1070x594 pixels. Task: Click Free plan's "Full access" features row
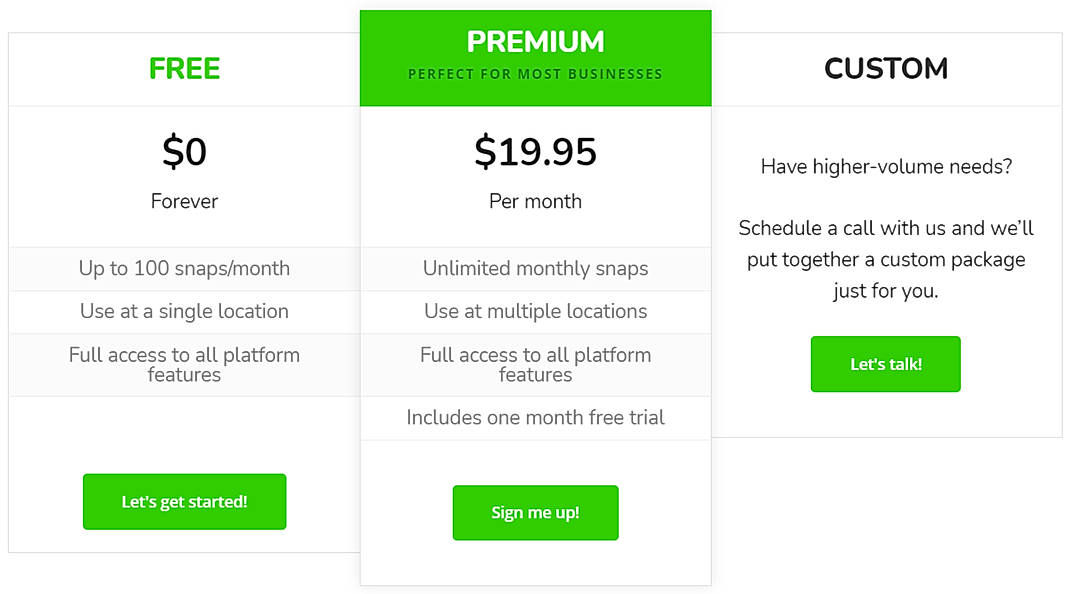pyautogui.click(x=184, y=364)
